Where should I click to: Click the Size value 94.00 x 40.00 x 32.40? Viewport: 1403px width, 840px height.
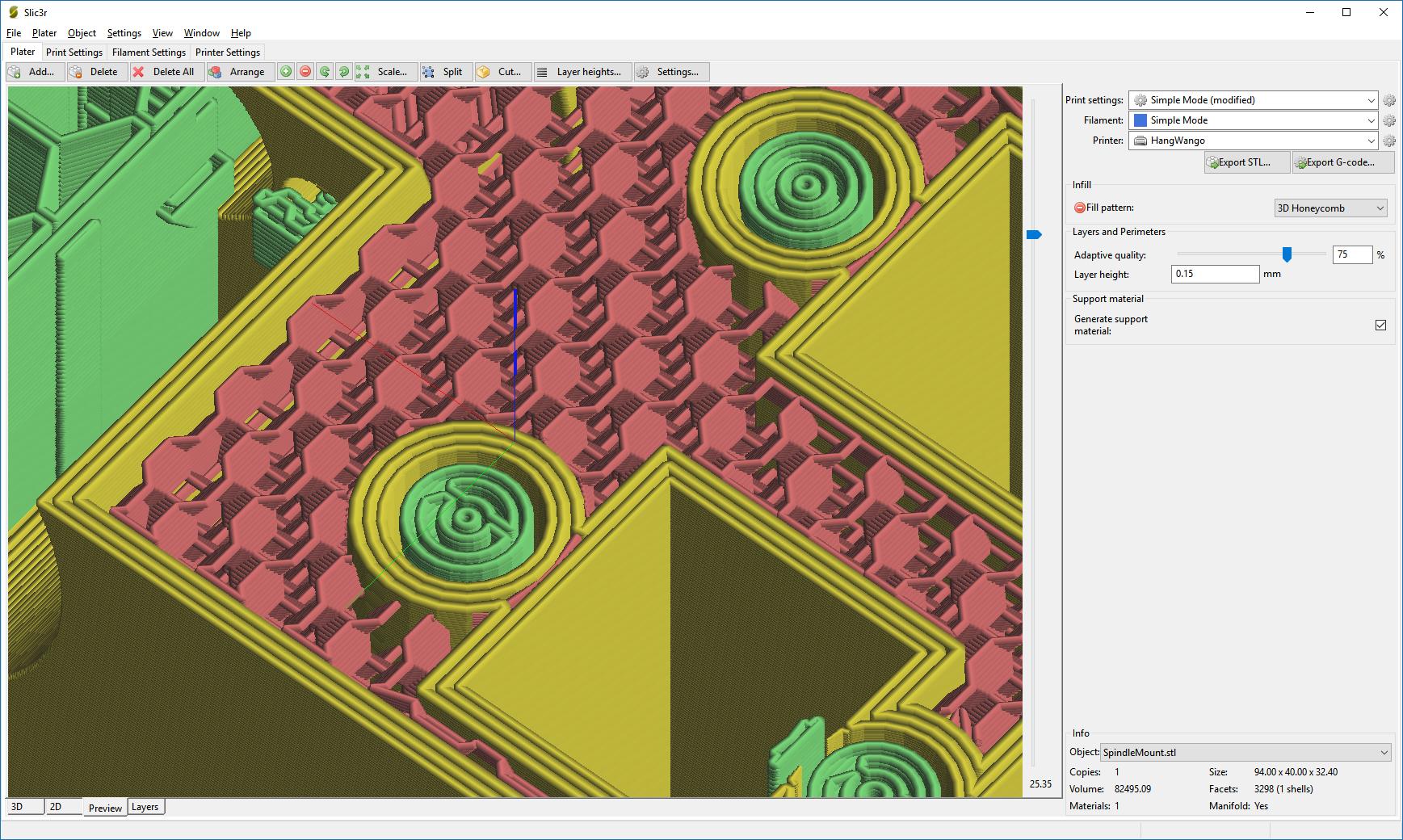[1296, 772]
